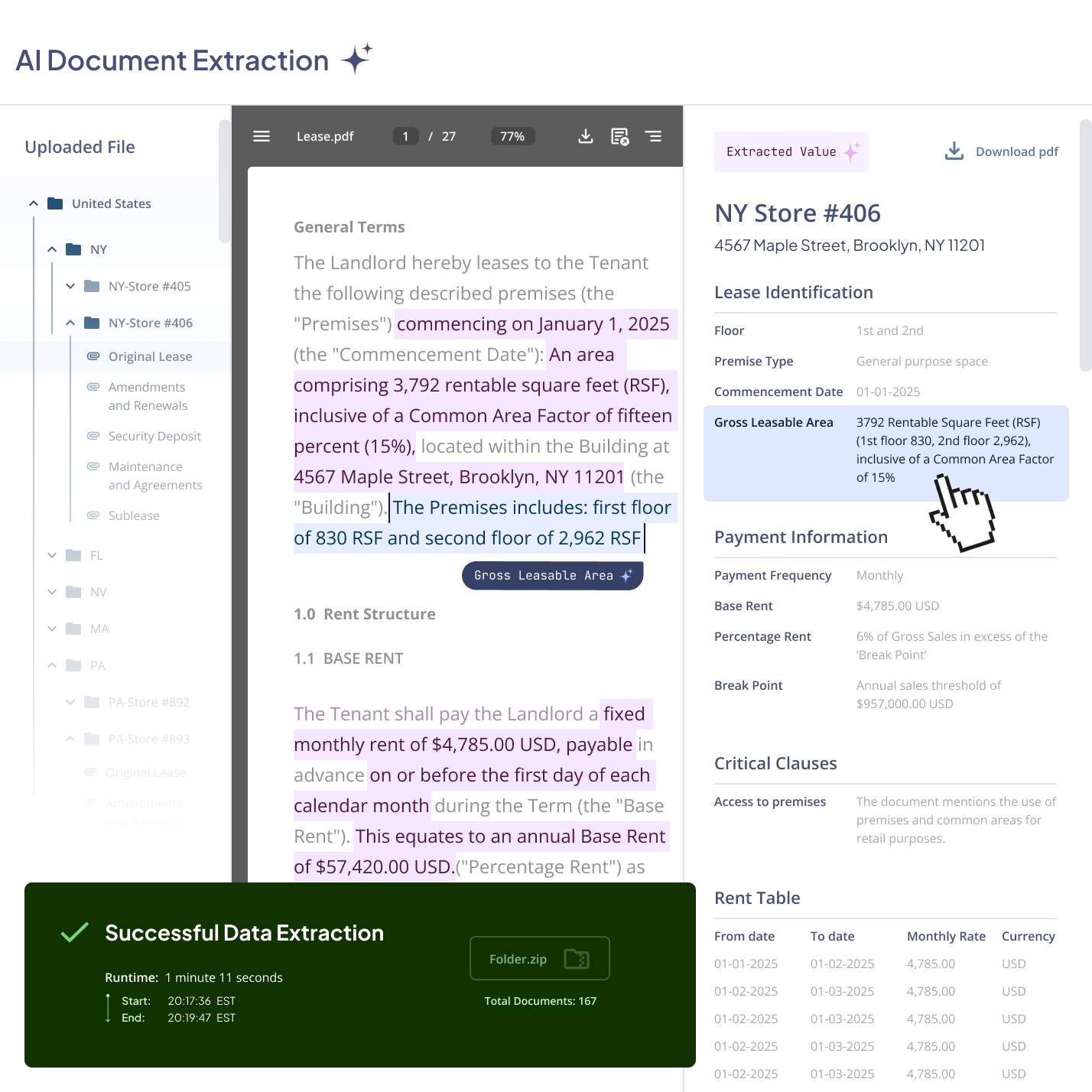The height and width of the screenshot is (1092, 1092).
Task: Collapse the NY folder chevron
Action: click(52, 249)
